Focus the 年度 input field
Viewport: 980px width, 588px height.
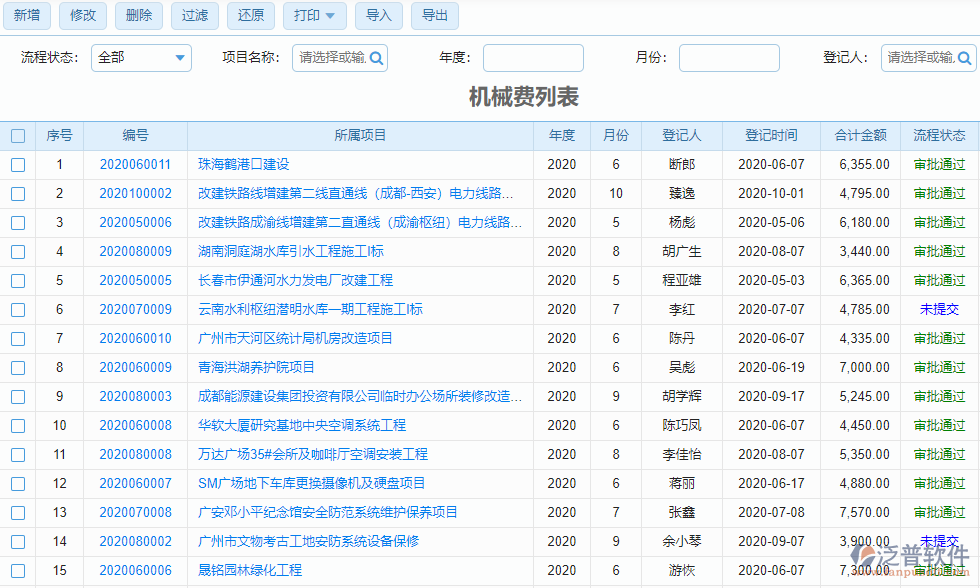pyautogui.click(x=533, y=58)
